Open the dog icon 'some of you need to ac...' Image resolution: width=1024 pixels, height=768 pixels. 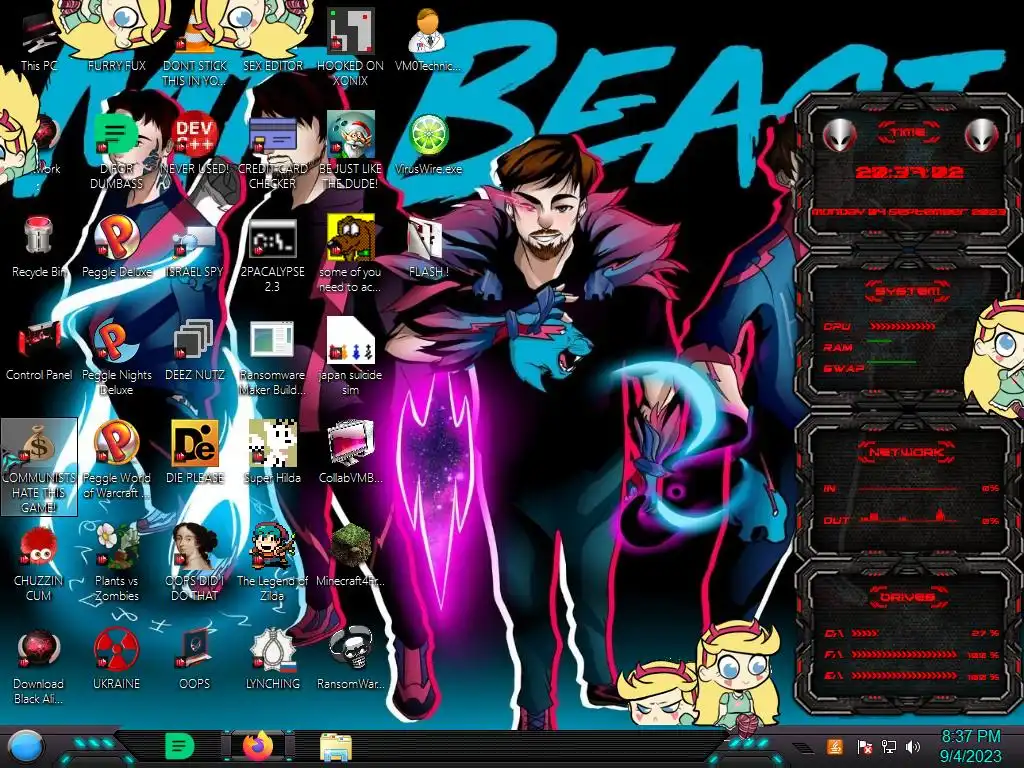point(350,255)
